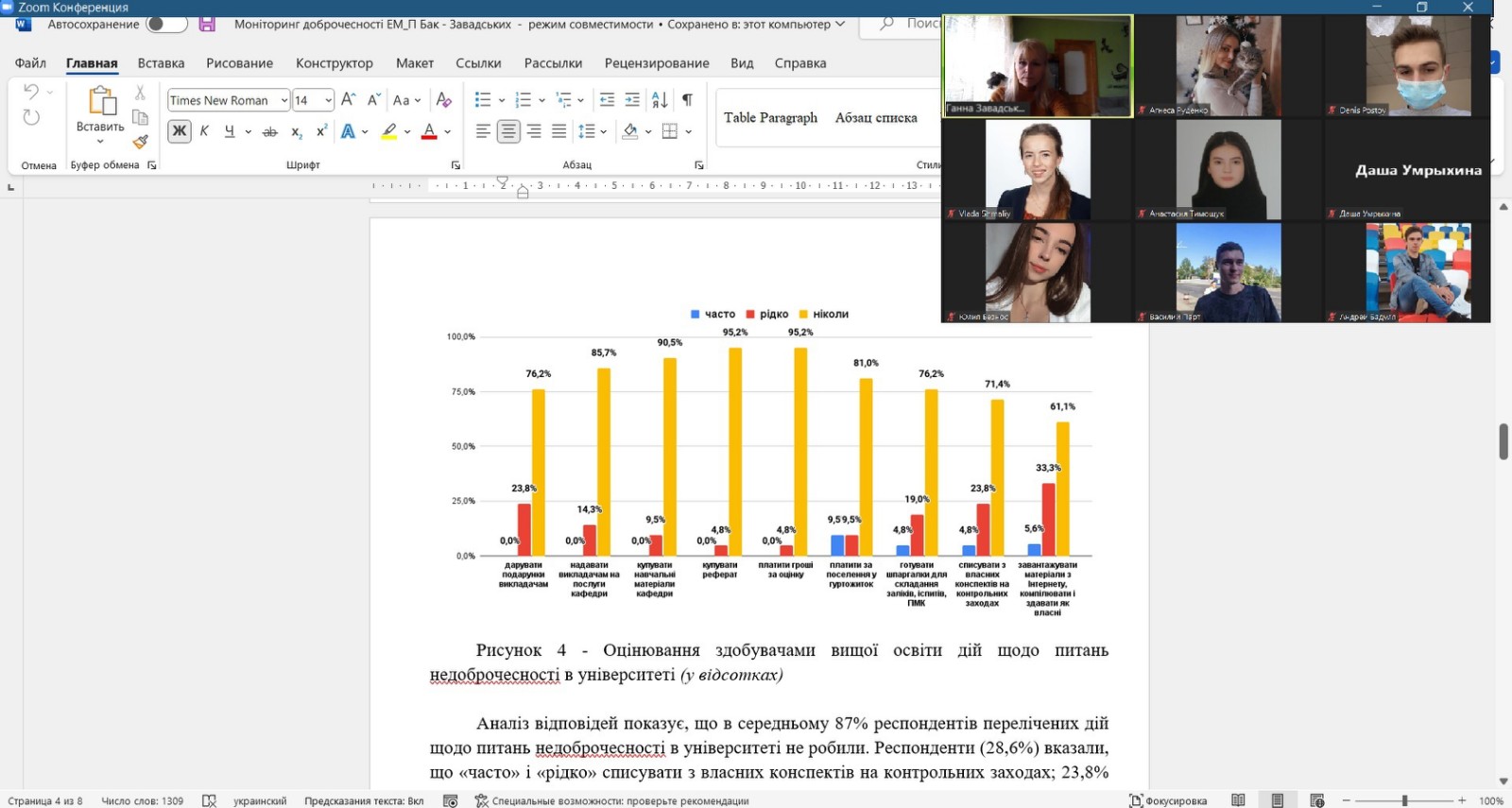
Task: Click the clear formatting icon
Action: [x=443, y=100]
